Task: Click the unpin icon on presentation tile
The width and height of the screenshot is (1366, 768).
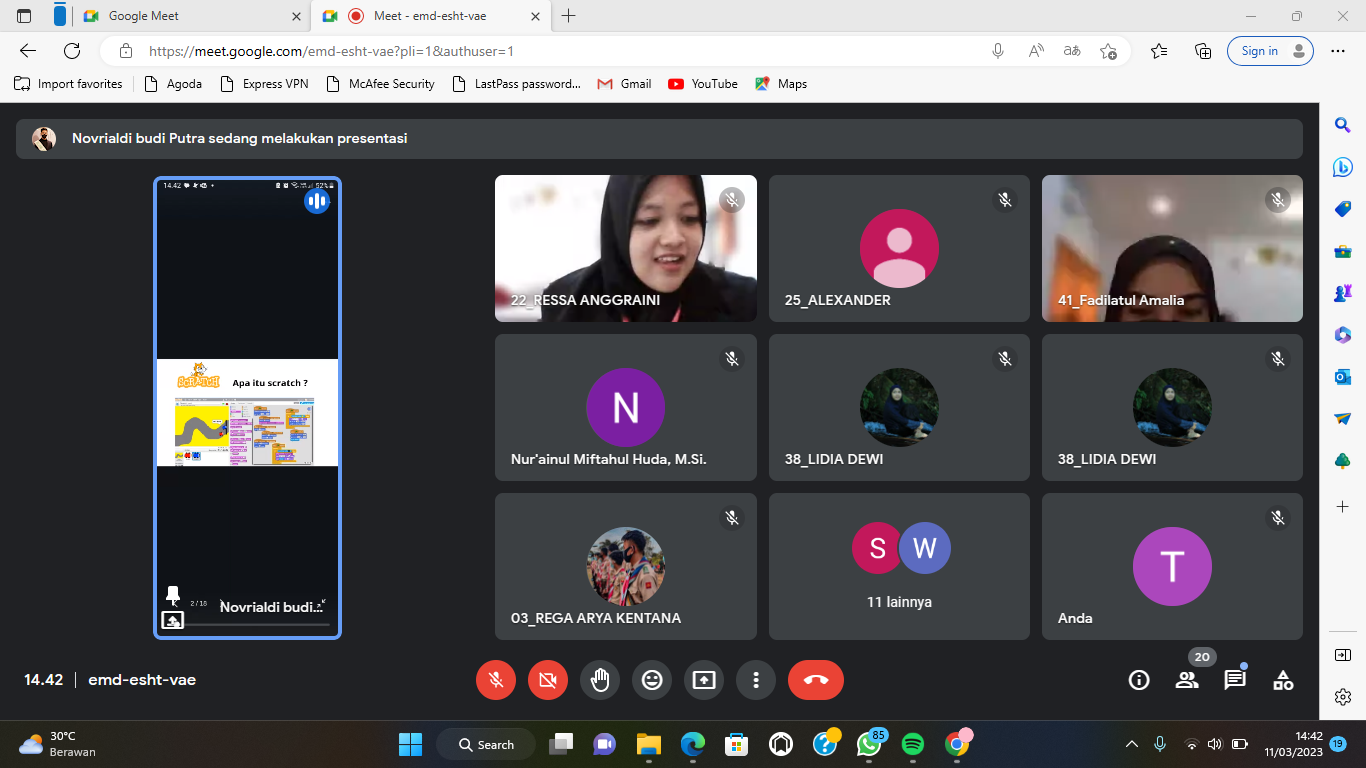Action: pyautogui.click(x=173, y=596)
